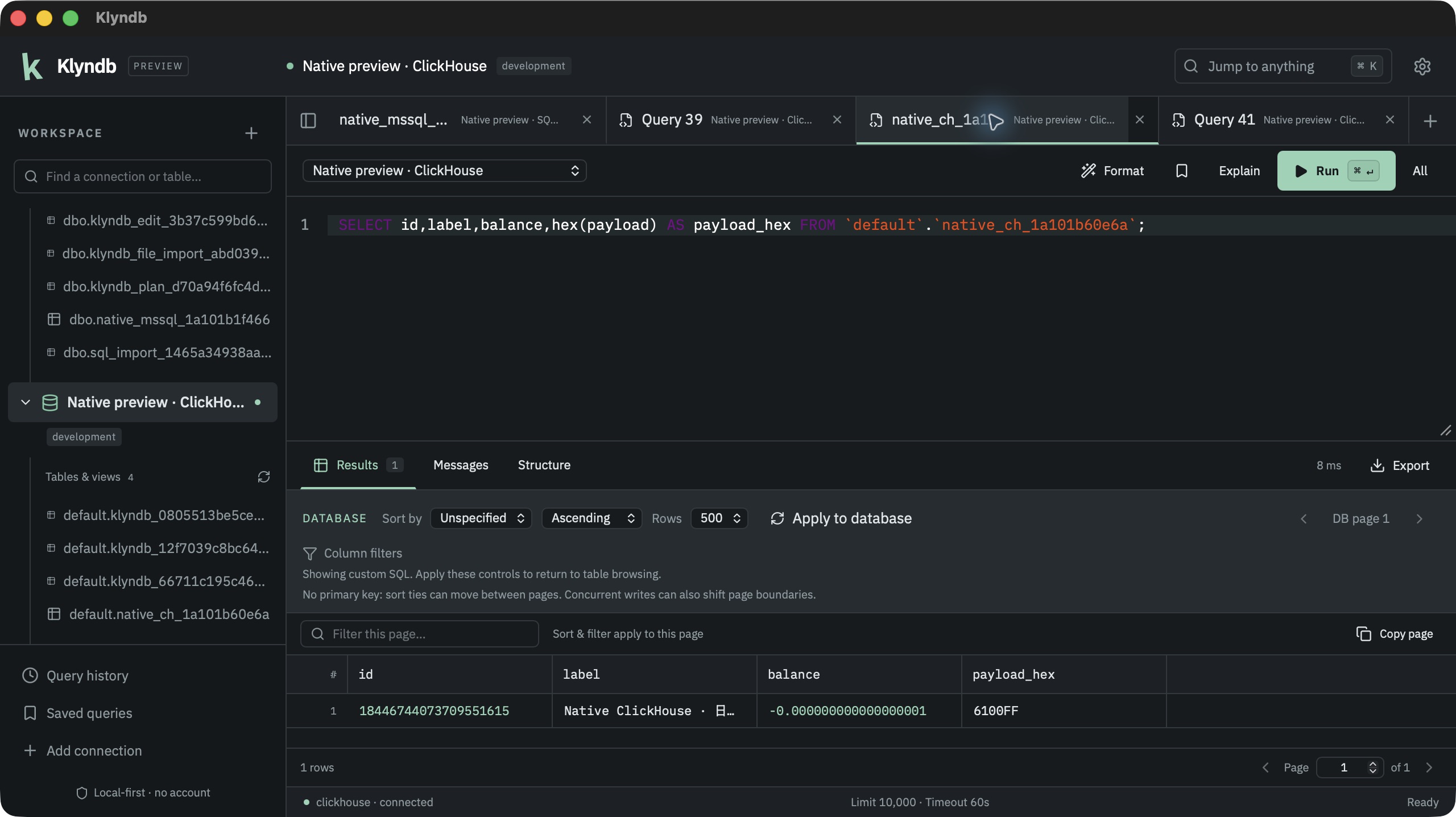Toggle sidebar panel icon in tab bar
1456x817 pixels.
(308, 120)
